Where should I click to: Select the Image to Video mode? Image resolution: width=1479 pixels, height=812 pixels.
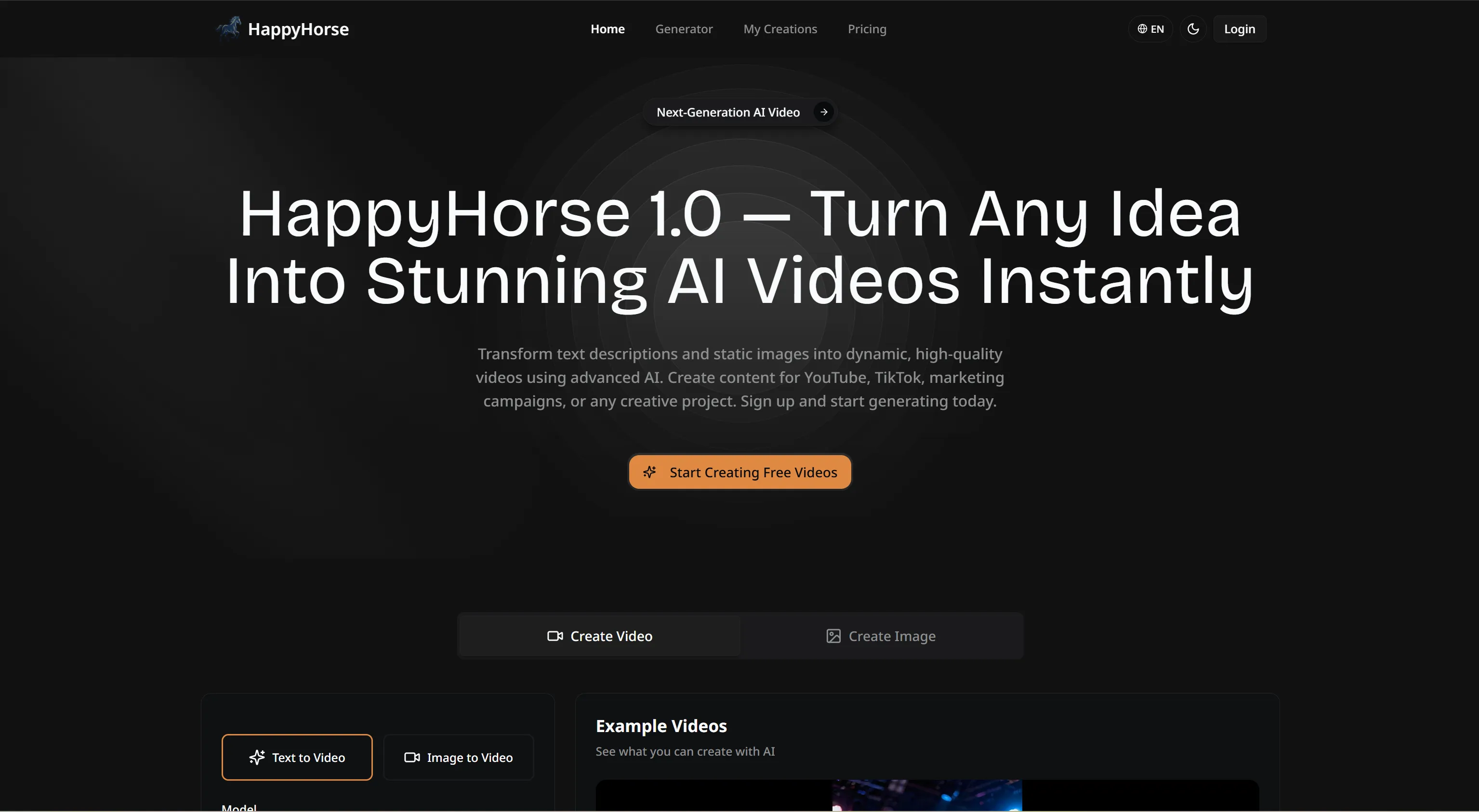458,758
